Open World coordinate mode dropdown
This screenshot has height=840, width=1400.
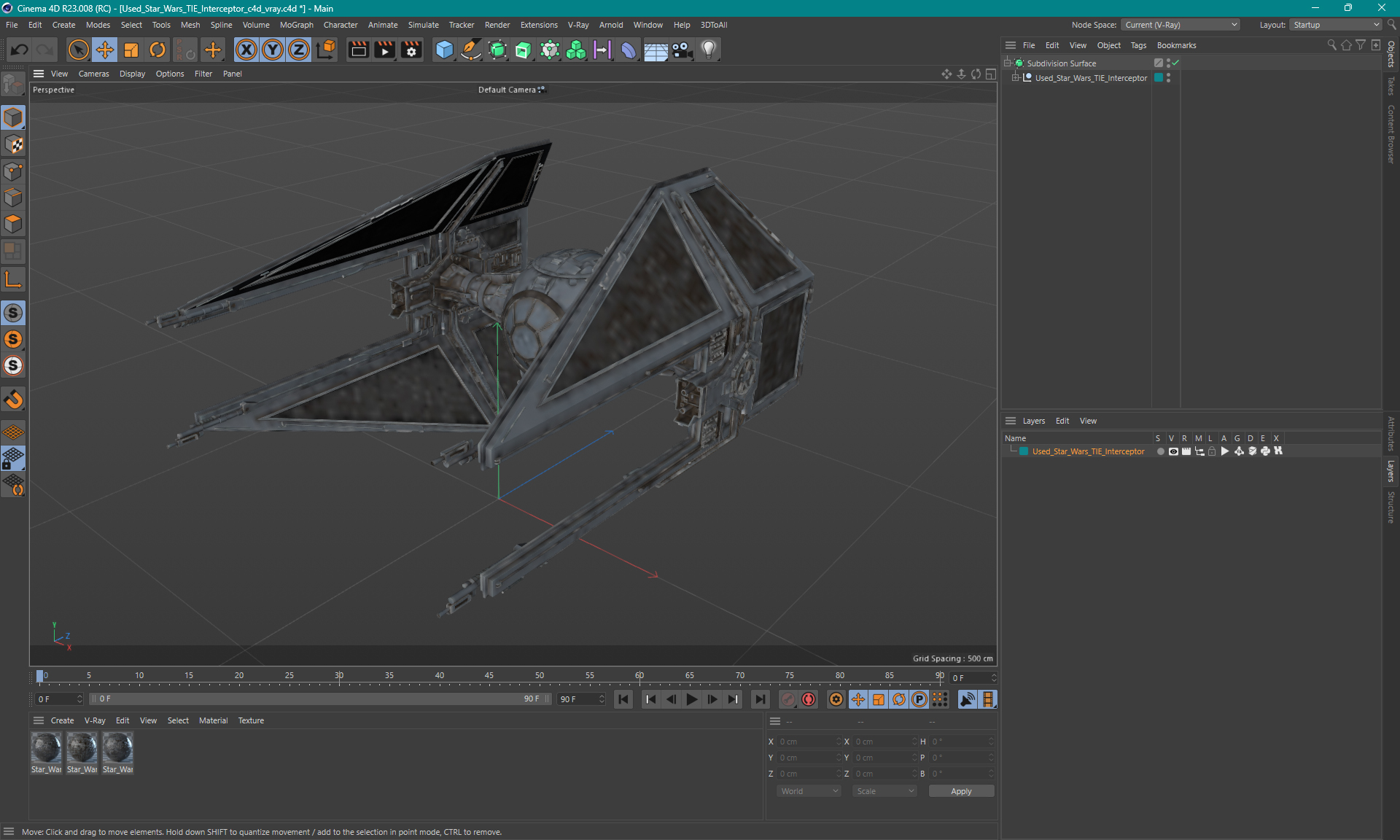click(809, 791)
